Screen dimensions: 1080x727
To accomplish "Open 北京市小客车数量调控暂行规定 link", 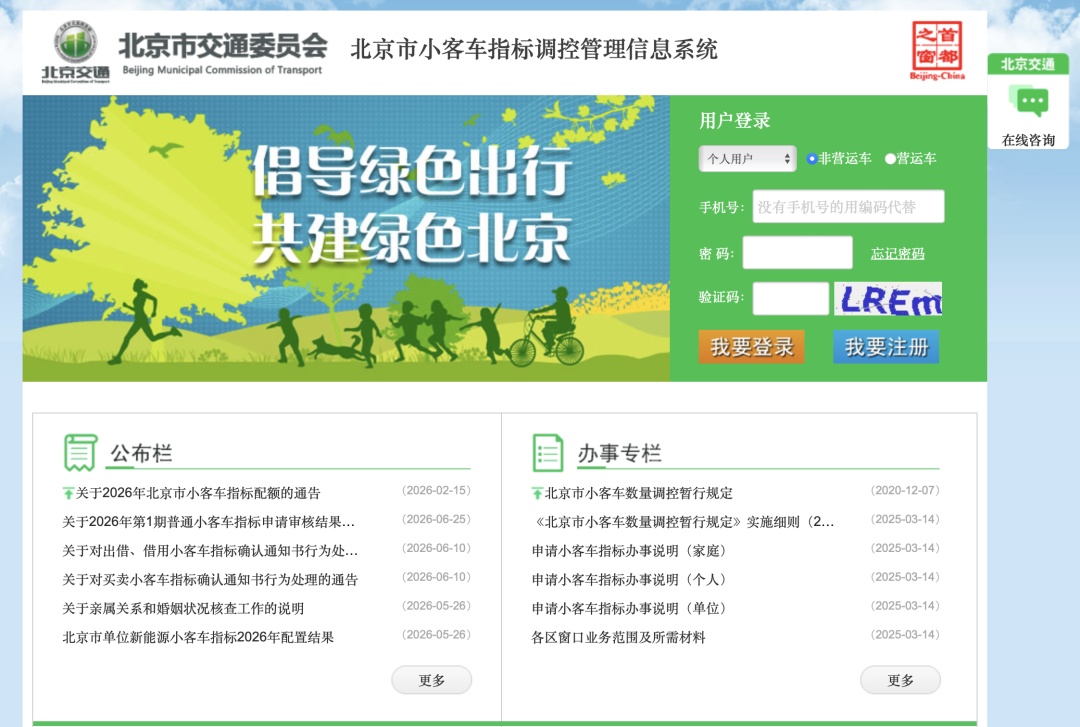I will 638,493.
